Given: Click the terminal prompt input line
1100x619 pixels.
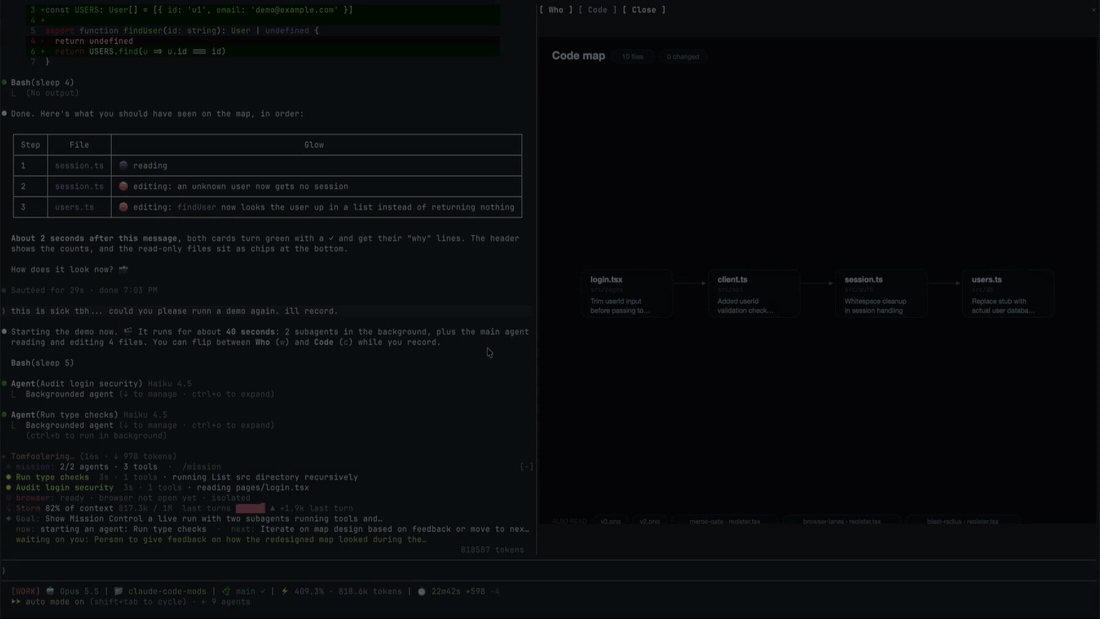Looking at the screenshot, I should tap(549, 571).
